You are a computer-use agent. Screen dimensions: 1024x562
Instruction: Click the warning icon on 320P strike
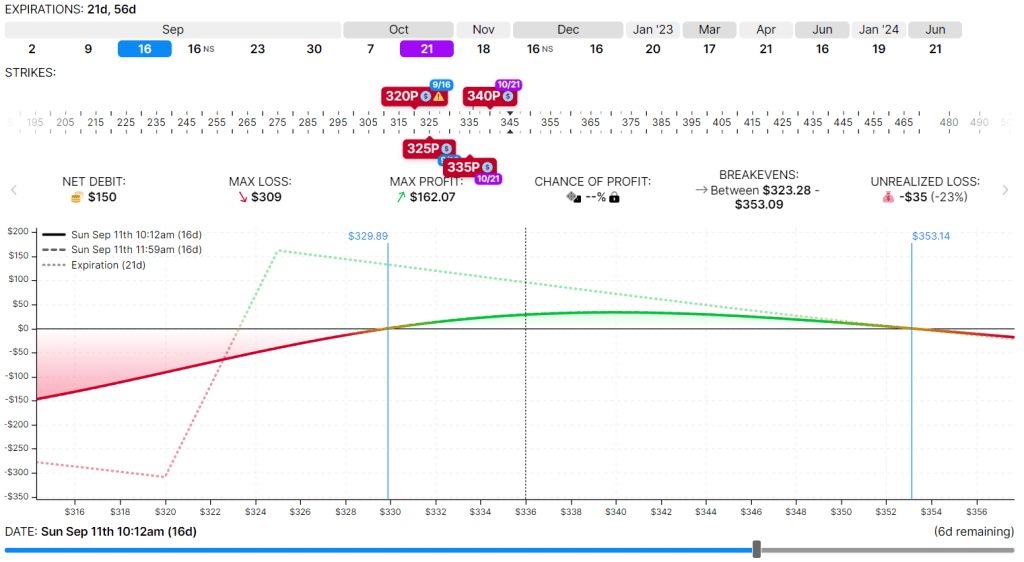pos(439,97)
